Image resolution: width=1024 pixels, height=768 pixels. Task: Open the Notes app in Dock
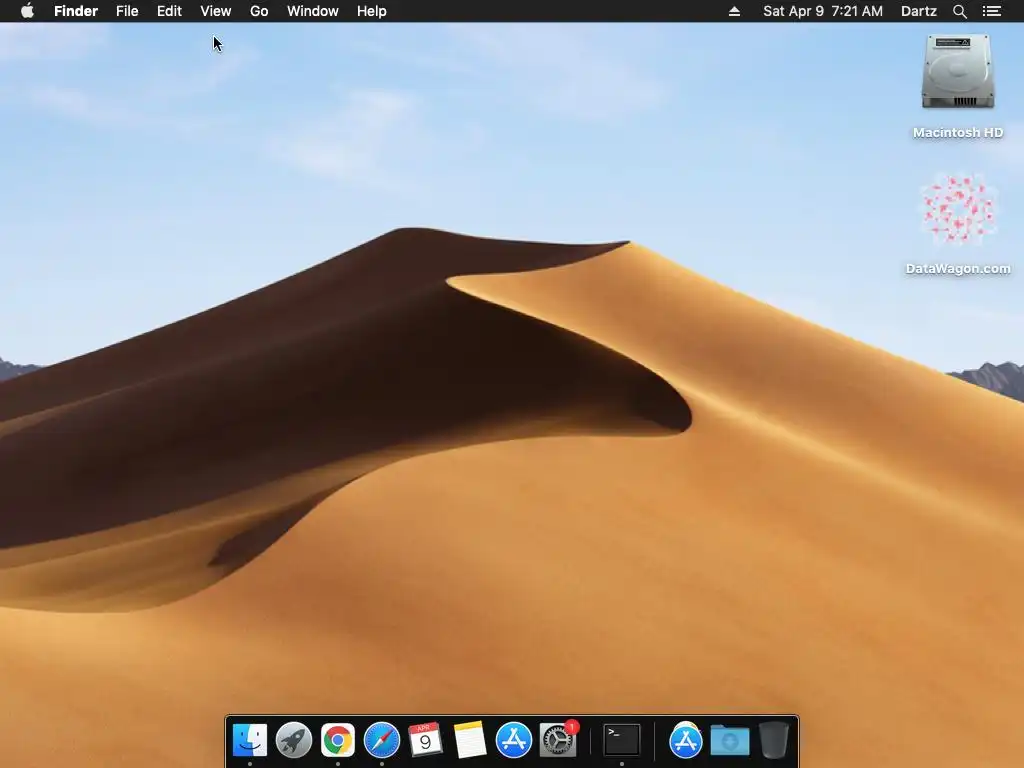coord(470,740)
